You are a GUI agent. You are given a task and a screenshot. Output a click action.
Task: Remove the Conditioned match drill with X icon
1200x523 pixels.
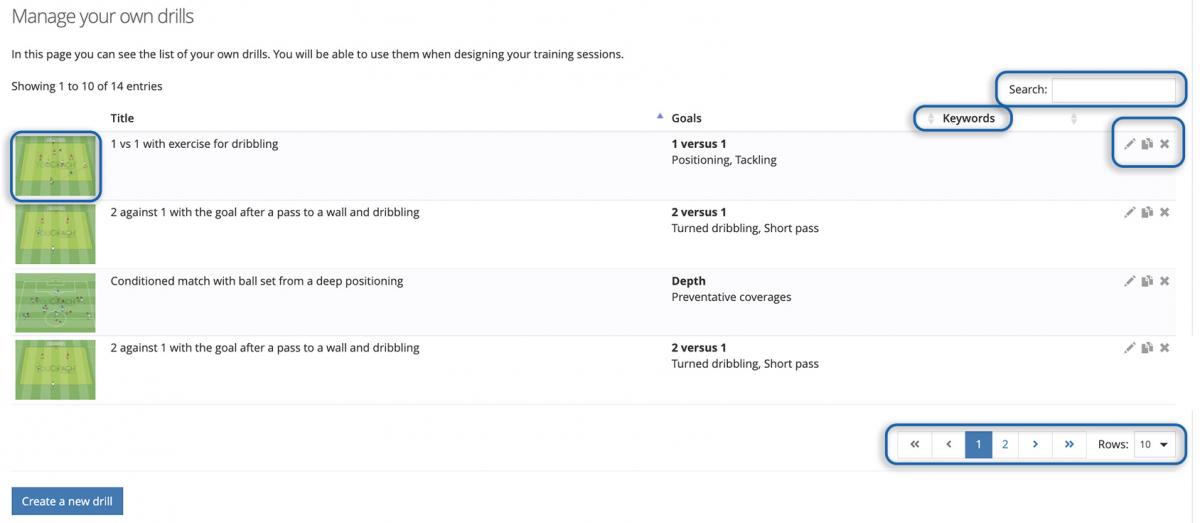coord(1165,281)
